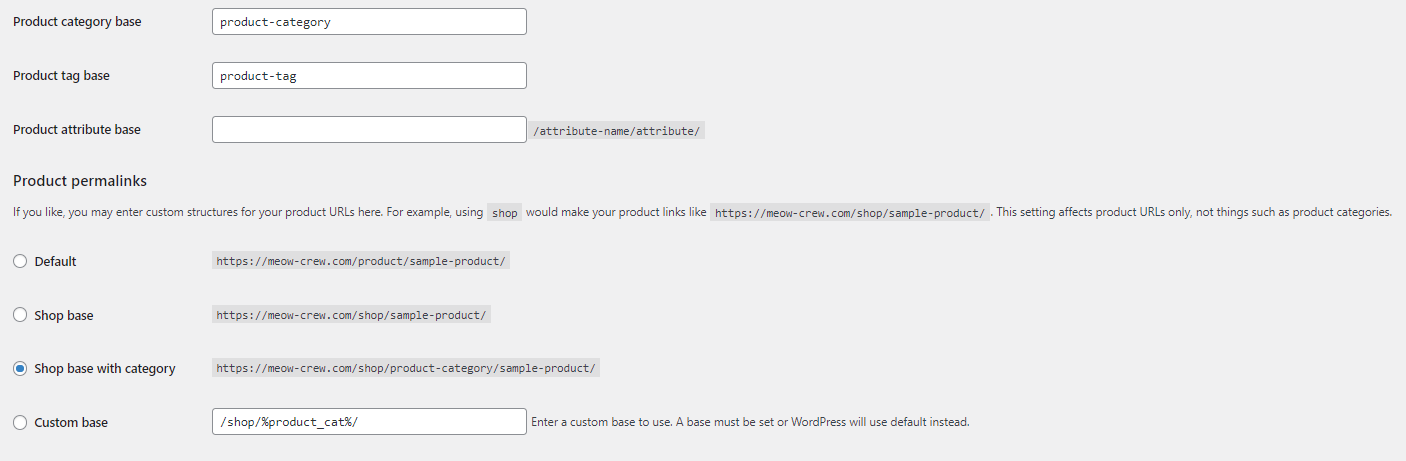Click the /attribute-name/attribute/ suffix code

tap(618, 131)
